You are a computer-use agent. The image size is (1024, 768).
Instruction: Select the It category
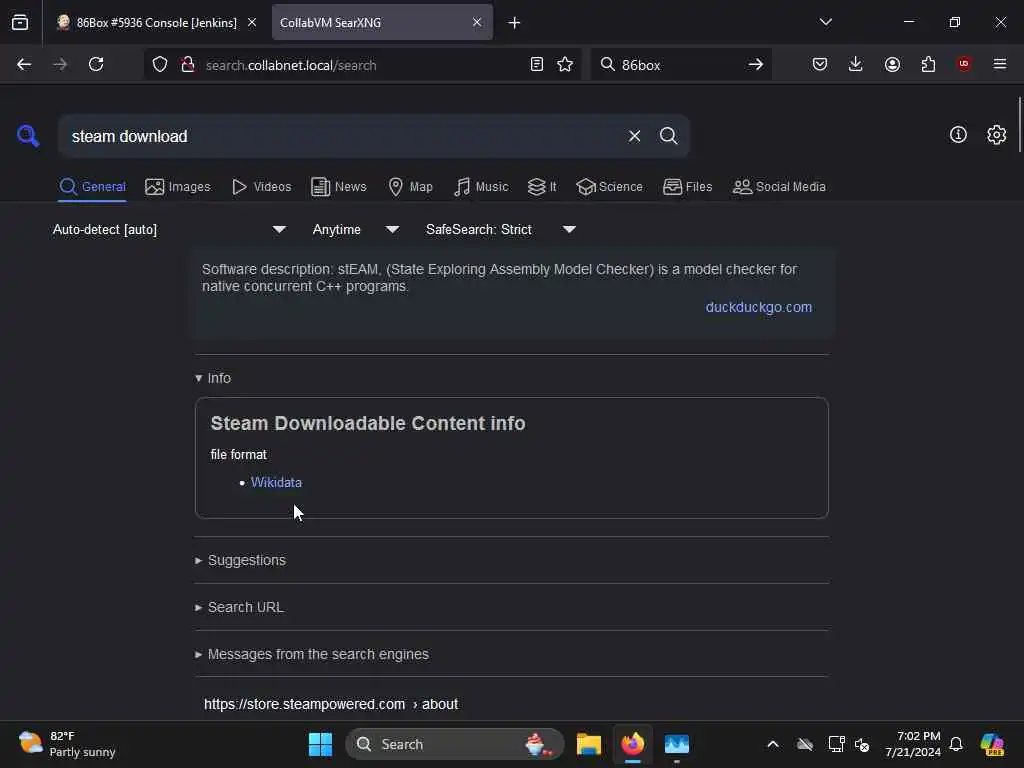tap(542, 187)
